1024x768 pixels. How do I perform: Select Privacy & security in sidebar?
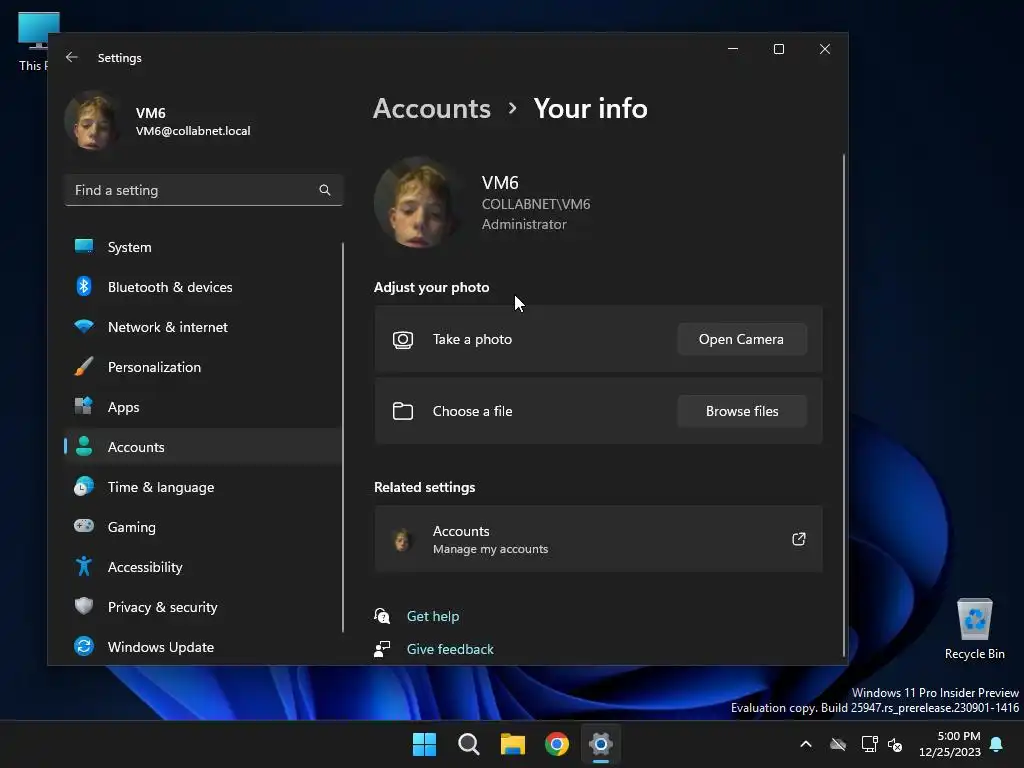point(203,606)
